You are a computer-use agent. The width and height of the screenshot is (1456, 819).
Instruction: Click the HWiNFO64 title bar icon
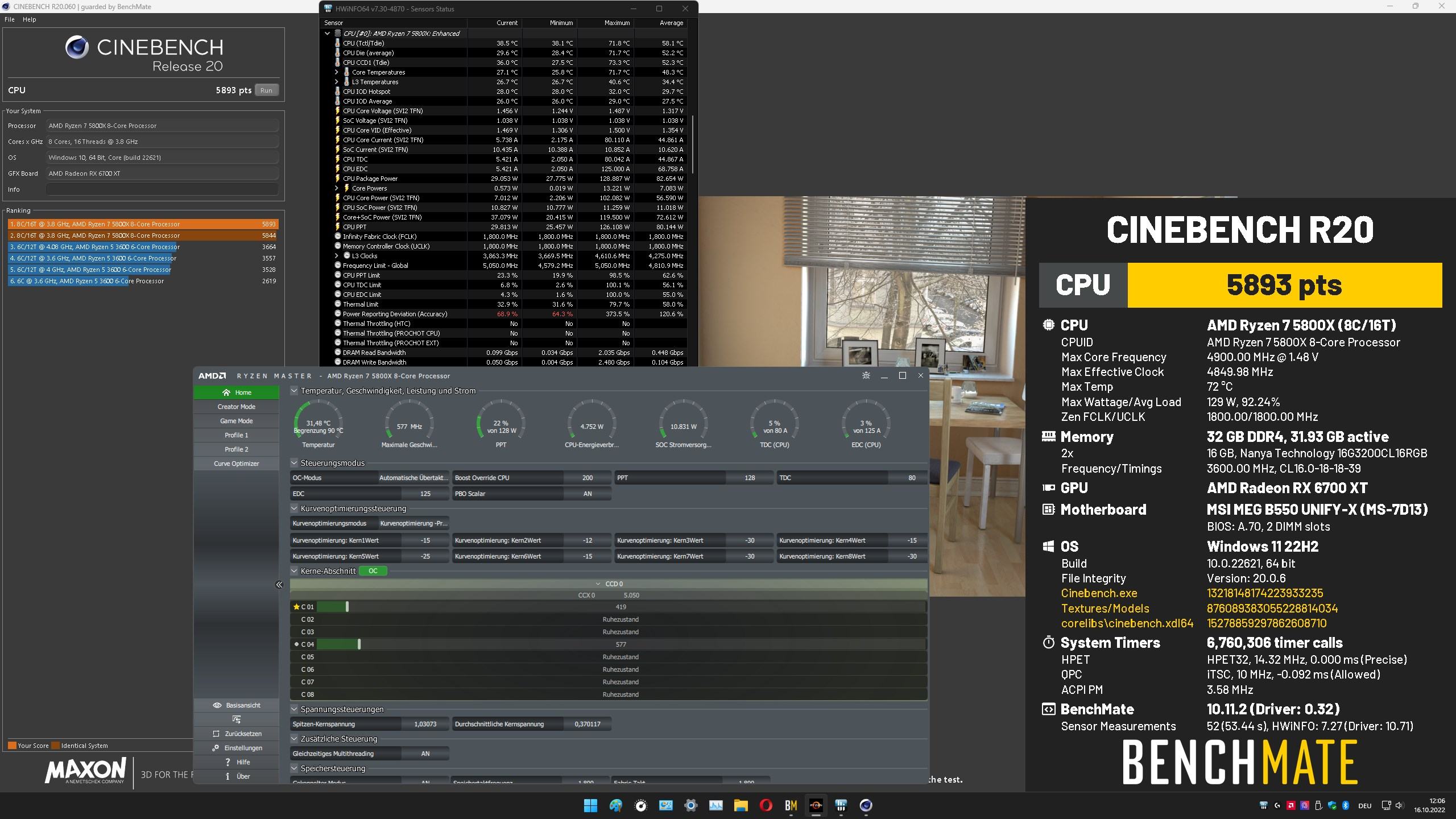click(328, 9)
